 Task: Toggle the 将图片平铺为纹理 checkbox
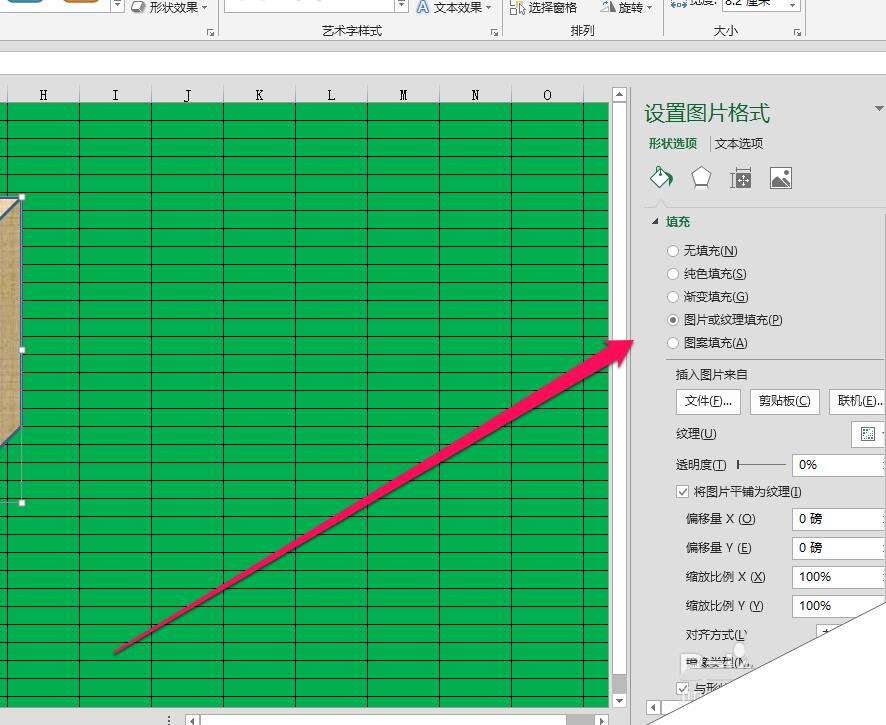click(683, 491)
